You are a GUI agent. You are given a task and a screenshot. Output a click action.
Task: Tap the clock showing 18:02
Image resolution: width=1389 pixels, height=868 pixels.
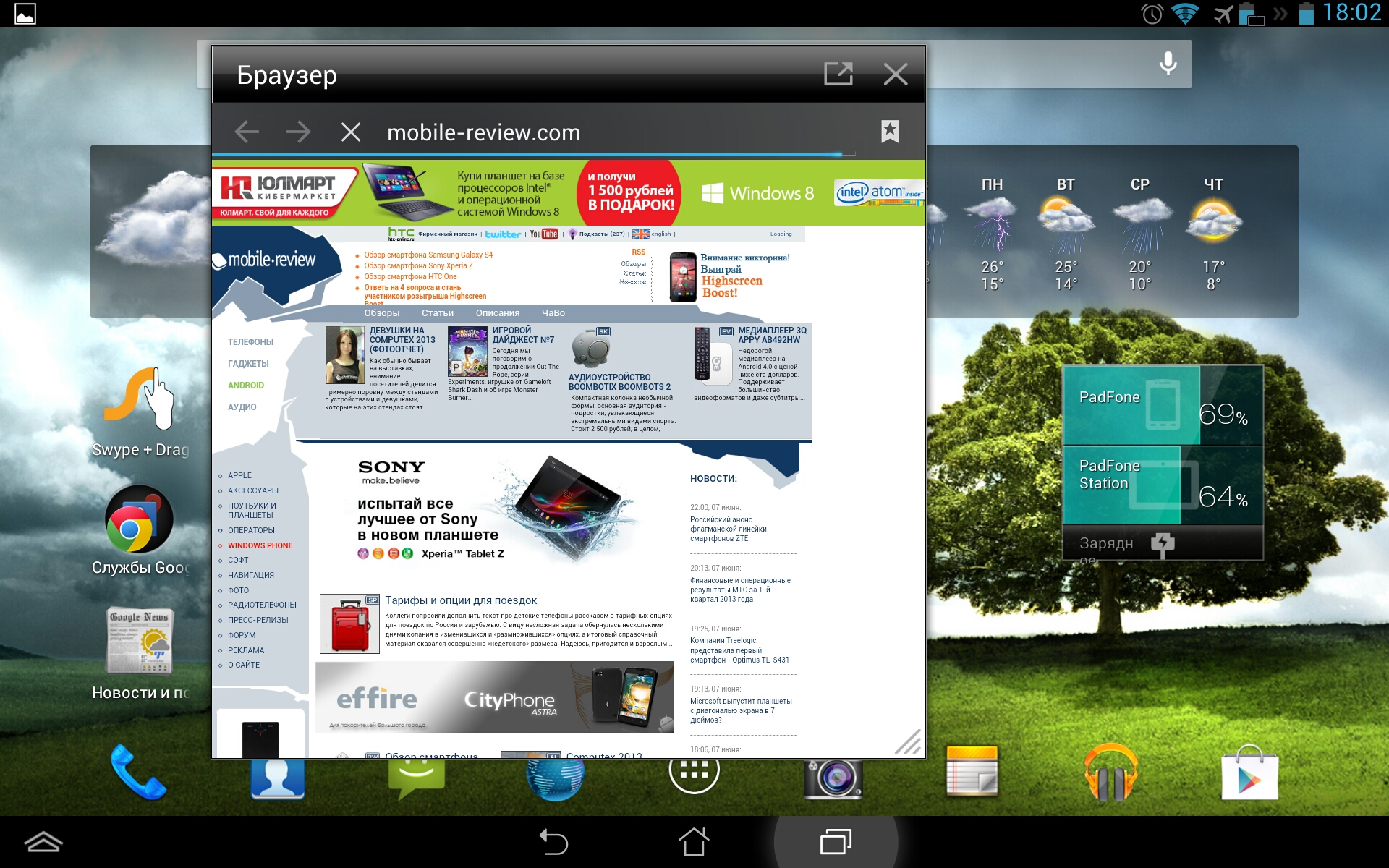click(1352, 13)
